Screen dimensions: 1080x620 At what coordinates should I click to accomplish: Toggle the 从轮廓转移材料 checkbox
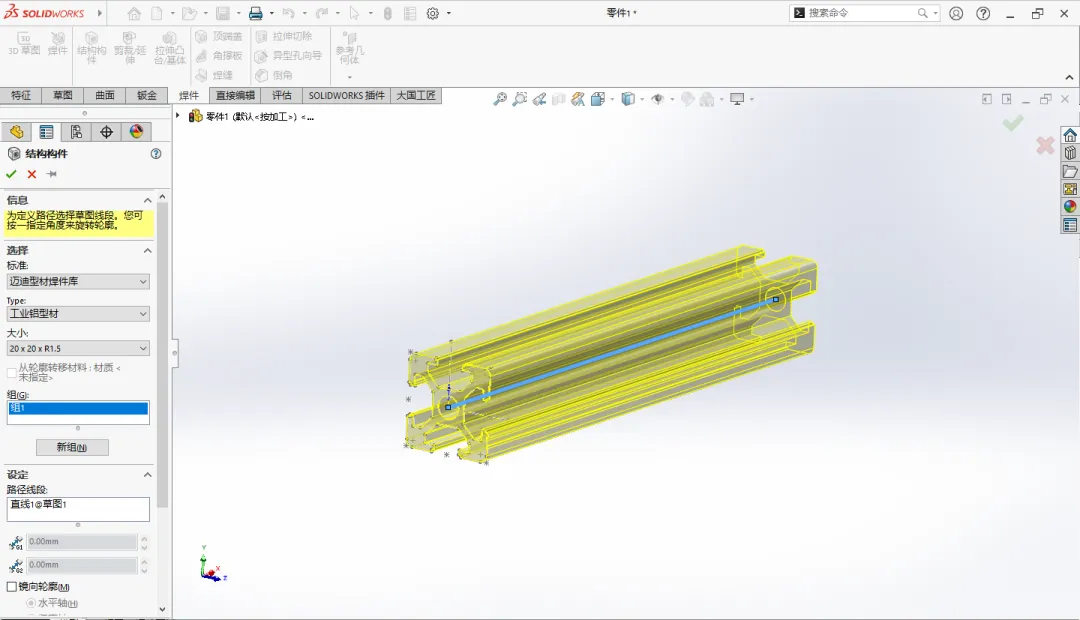(12, 373)
